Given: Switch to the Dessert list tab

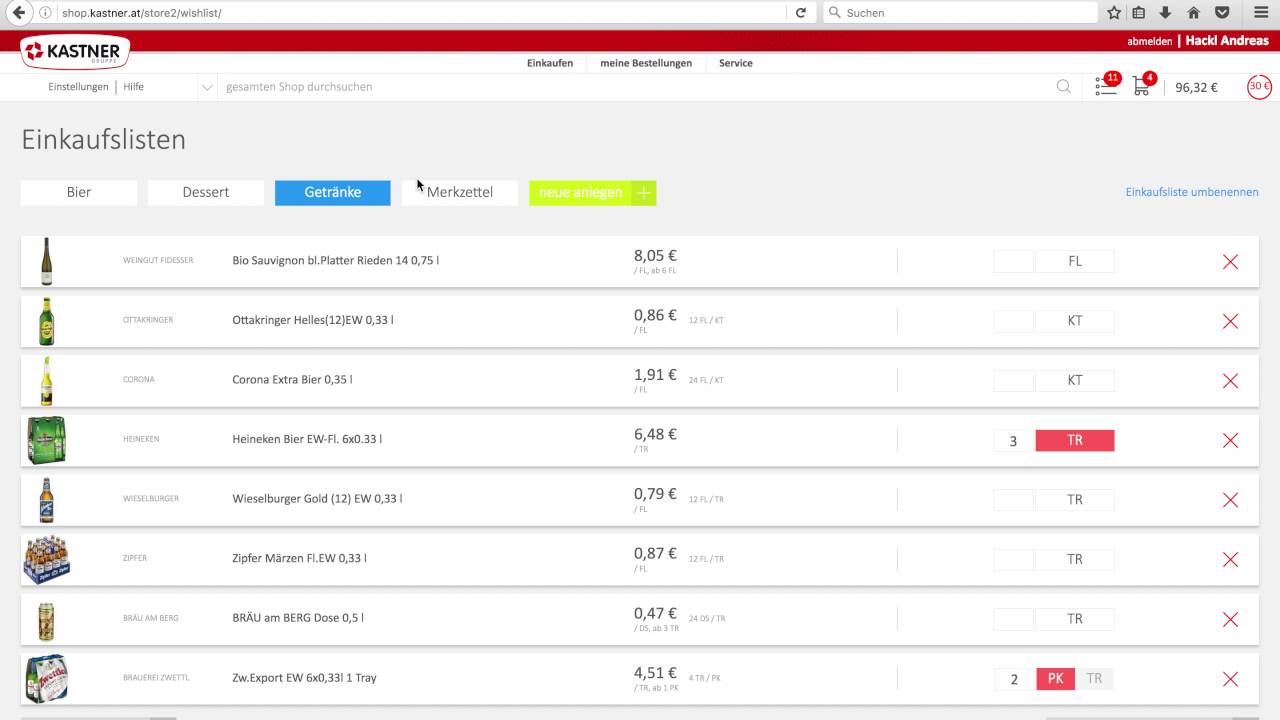Looking at the screenshot, I should (x=206, y=192).
